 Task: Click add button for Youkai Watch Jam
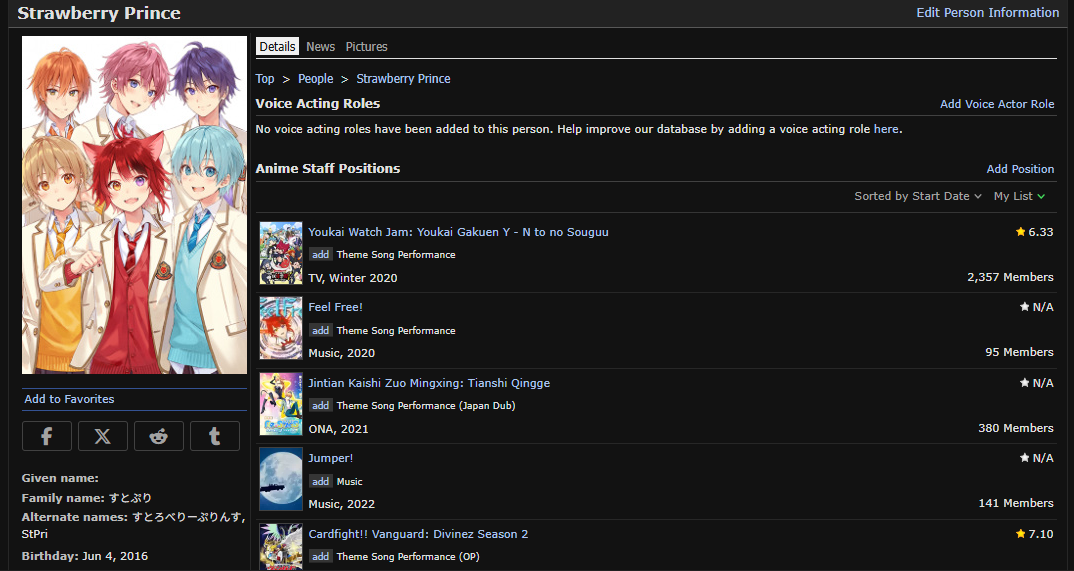click(321, 255)
